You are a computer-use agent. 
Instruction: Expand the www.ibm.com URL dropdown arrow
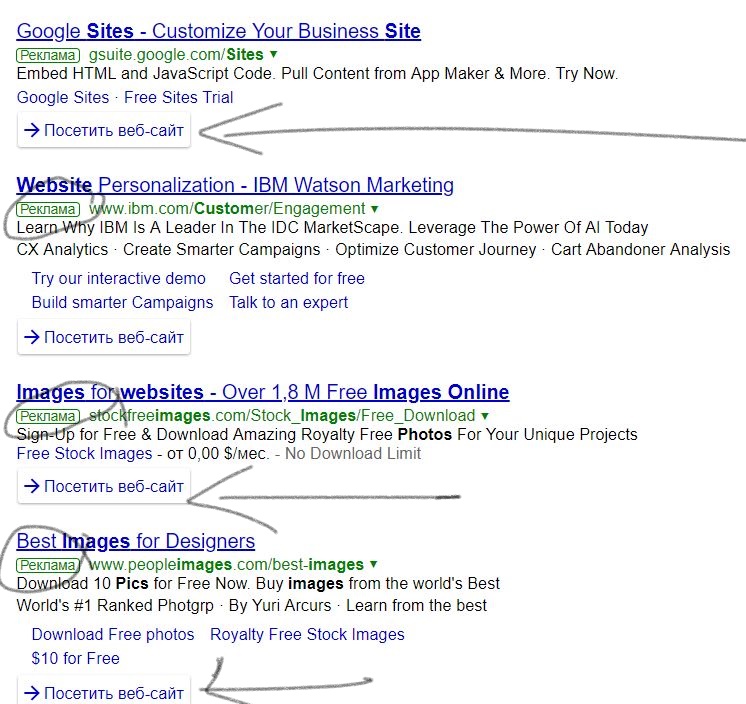(374, 208)
